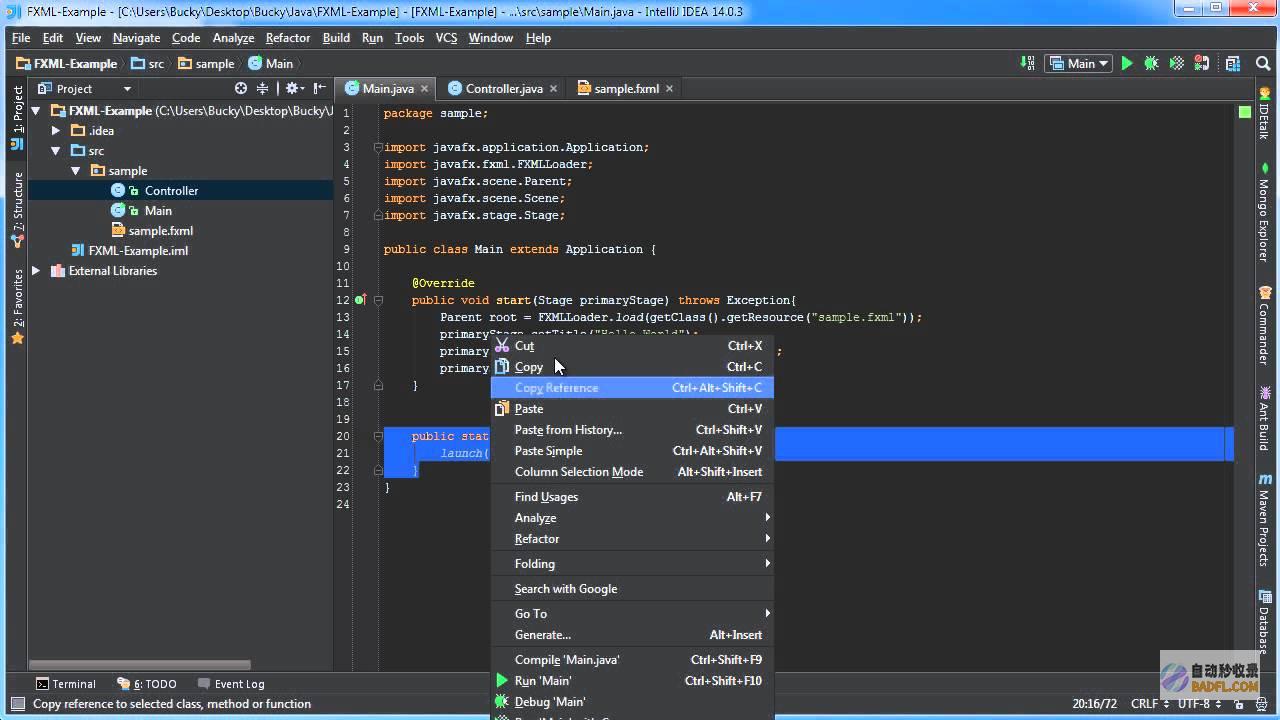This screenshot has width=1280, height=720.
Task: Close the Controller.java editor tab
Action: tap(554, 89)
